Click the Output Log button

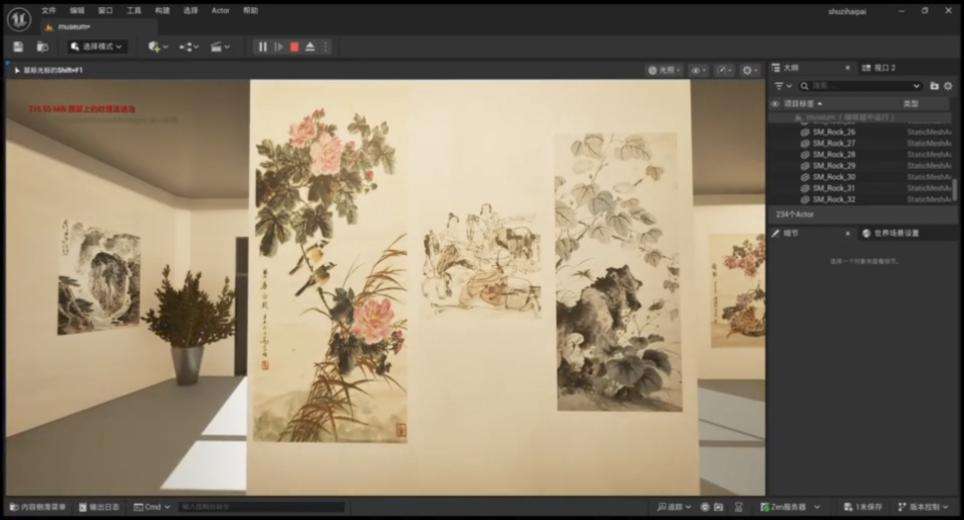98,507
